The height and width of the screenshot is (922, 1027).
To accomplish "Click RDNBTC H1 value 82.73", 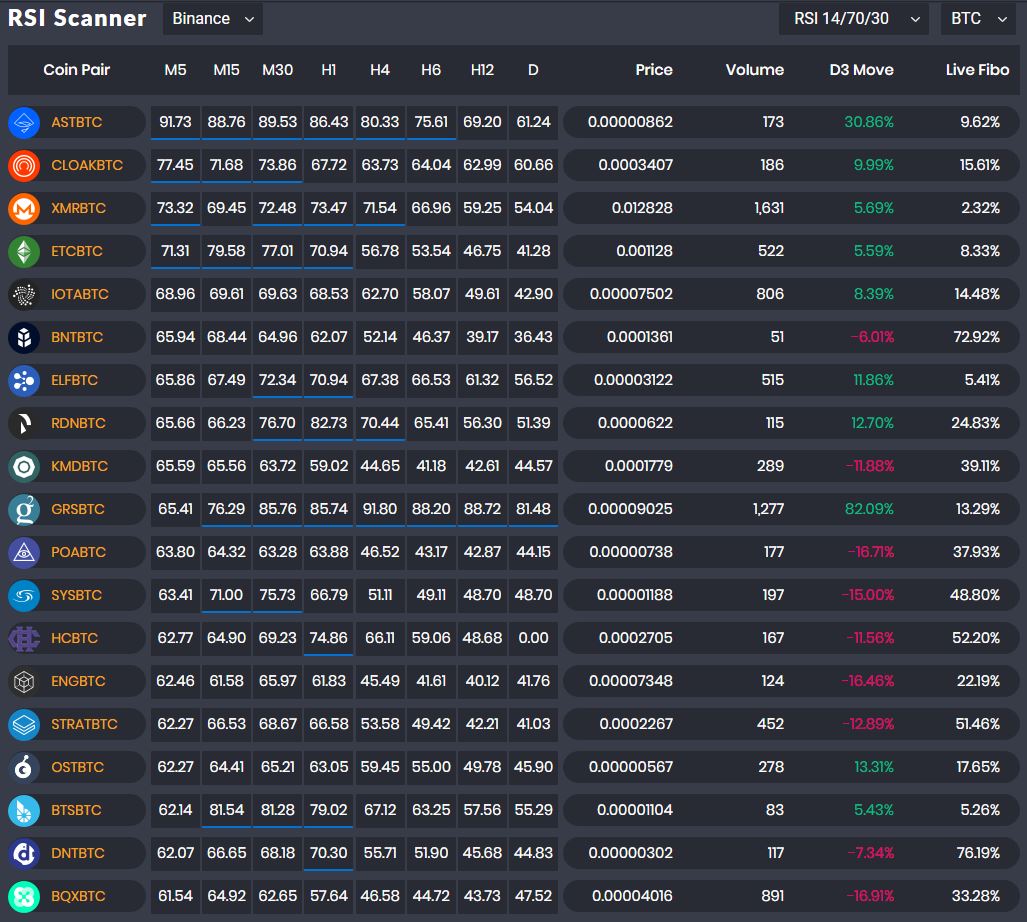I will click(329, 424).
